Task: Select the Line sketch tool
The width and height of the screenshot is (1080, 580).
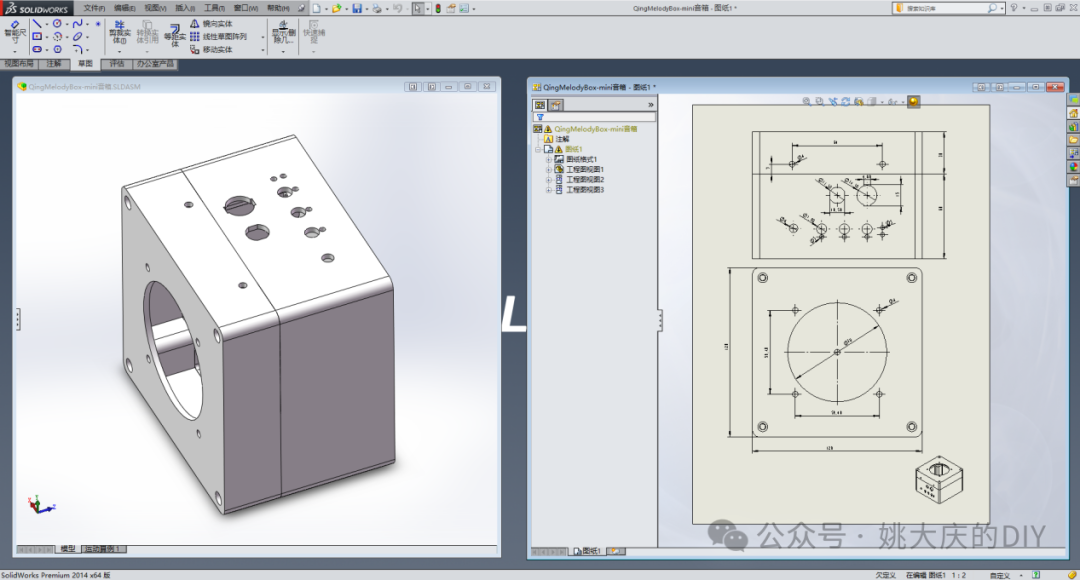Action: 37,23
